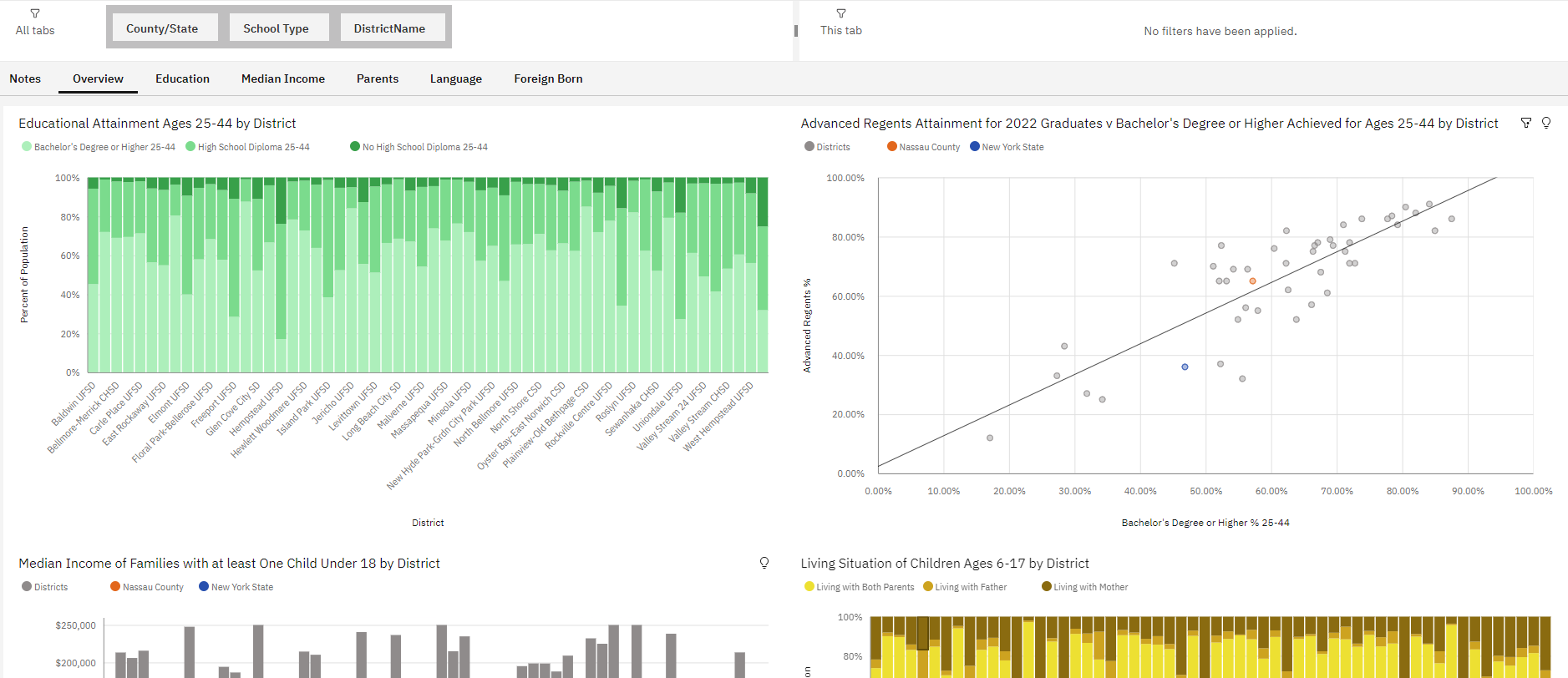Open the School Type filter dropdown
Image resolution: width=1568 pixels, height=678 pixels.
(x=276, y=28)
